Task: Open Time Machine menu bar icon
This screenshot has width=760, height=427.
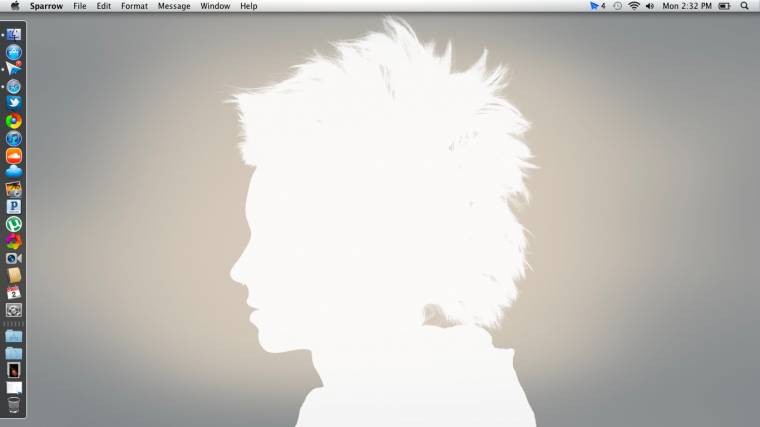Action: tap(617, 6)
